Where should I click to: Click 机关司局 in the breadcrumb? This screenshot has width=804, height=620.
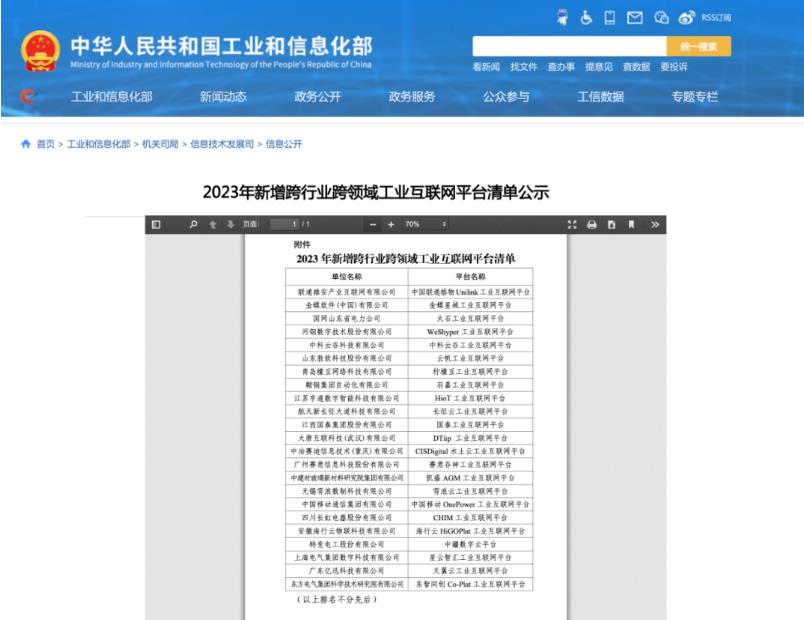pyautogui.click(x=160, y=144)
